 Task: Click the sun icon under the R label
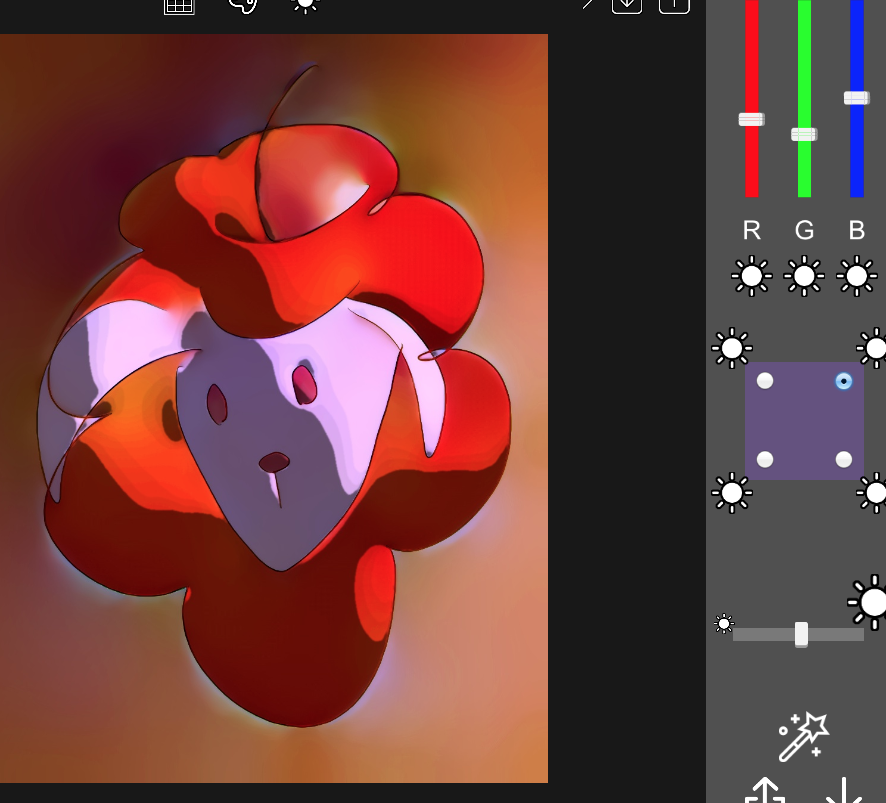coord(752,276)
